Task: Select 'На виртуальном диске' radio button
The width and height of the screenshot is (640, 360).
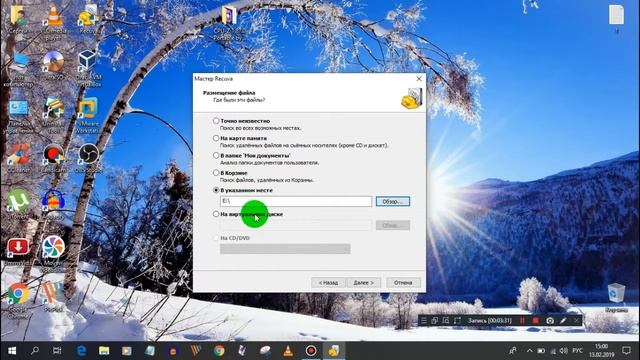Action: click(216, 214)
